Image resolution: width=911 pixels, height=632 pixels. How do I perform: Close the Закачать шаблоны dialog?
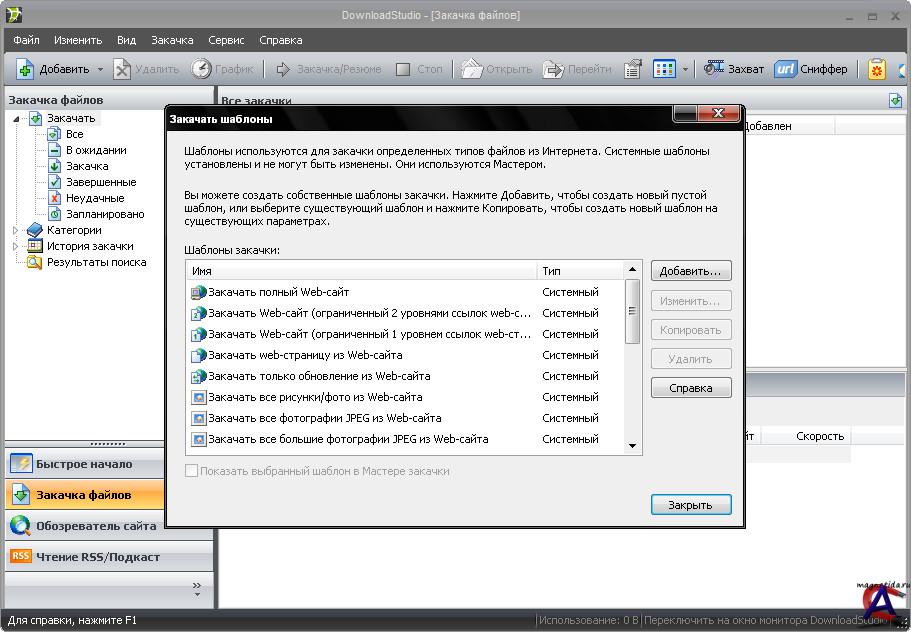(718, 113)
